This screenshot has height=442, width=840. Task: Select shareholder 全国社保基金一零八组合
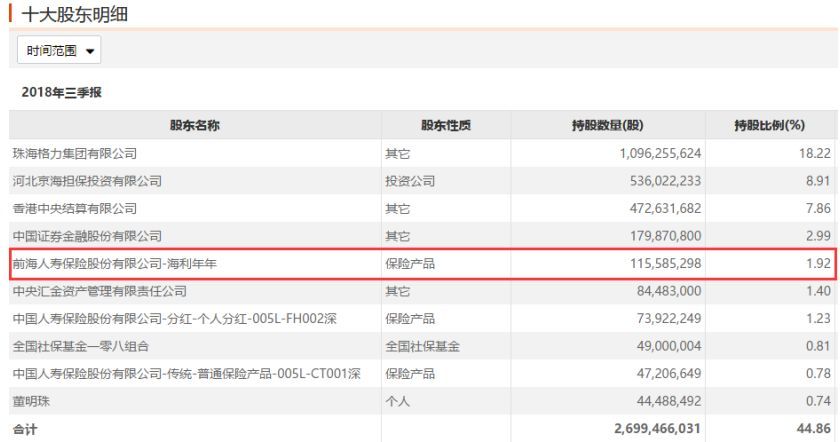click(81, 347)
